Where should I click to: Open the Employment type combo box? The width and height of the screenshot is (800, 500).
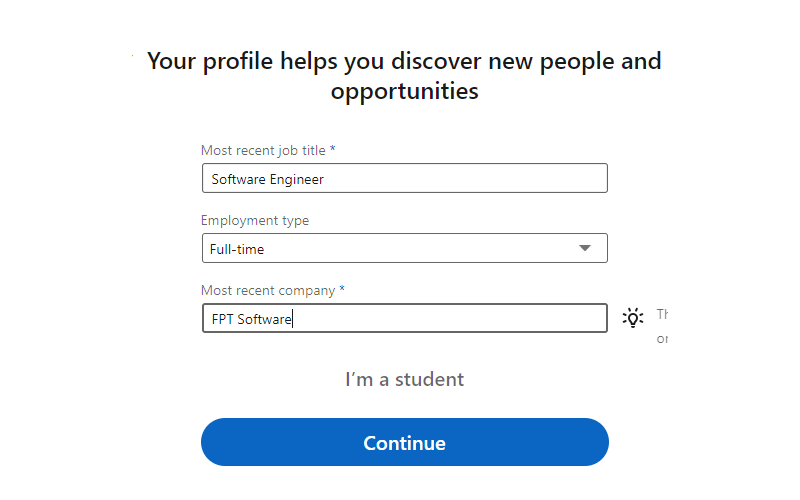coord(404,248)
